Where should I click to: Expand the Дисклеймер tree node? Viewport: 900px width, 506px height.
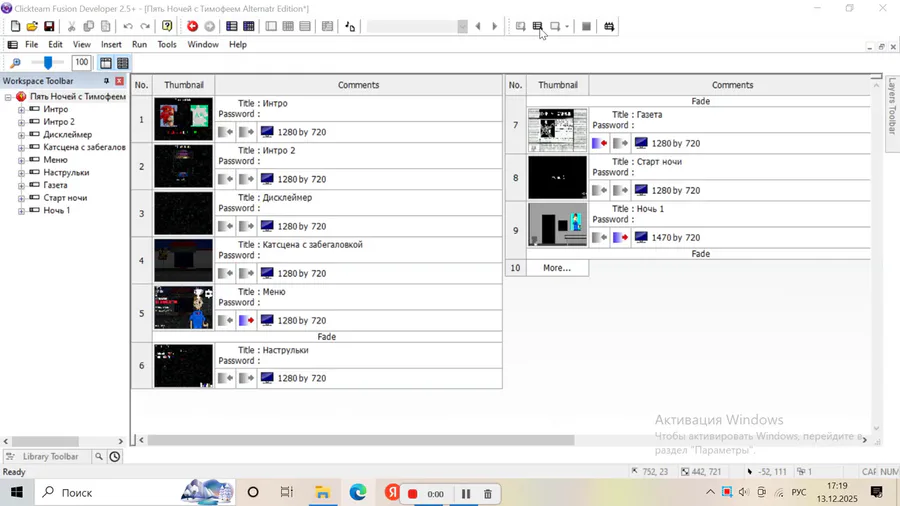coord(21,135)
